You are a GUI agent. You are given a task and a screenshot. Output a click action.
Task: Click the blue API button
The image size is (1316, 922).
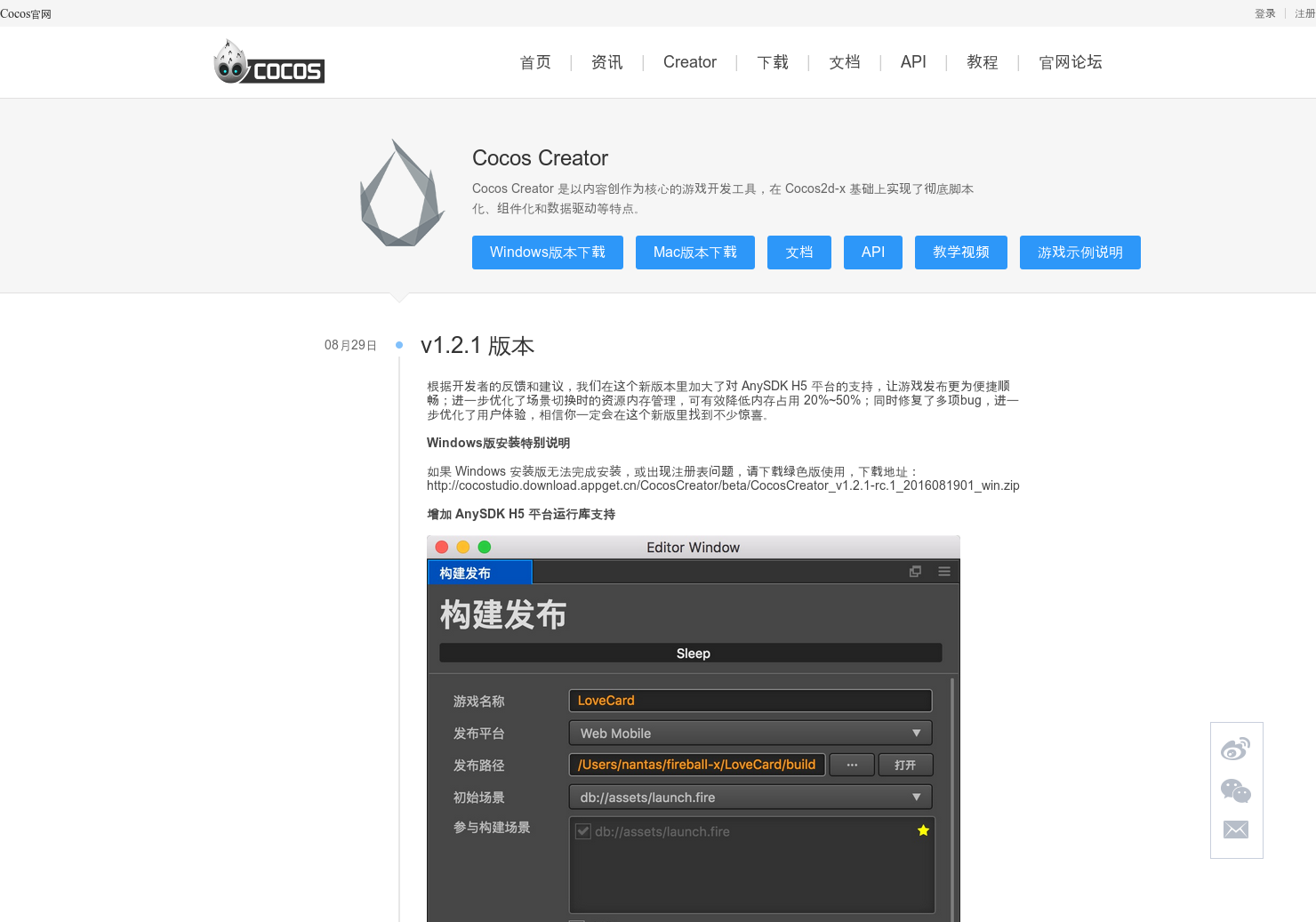pyautogui.click(x=873, y=253)
